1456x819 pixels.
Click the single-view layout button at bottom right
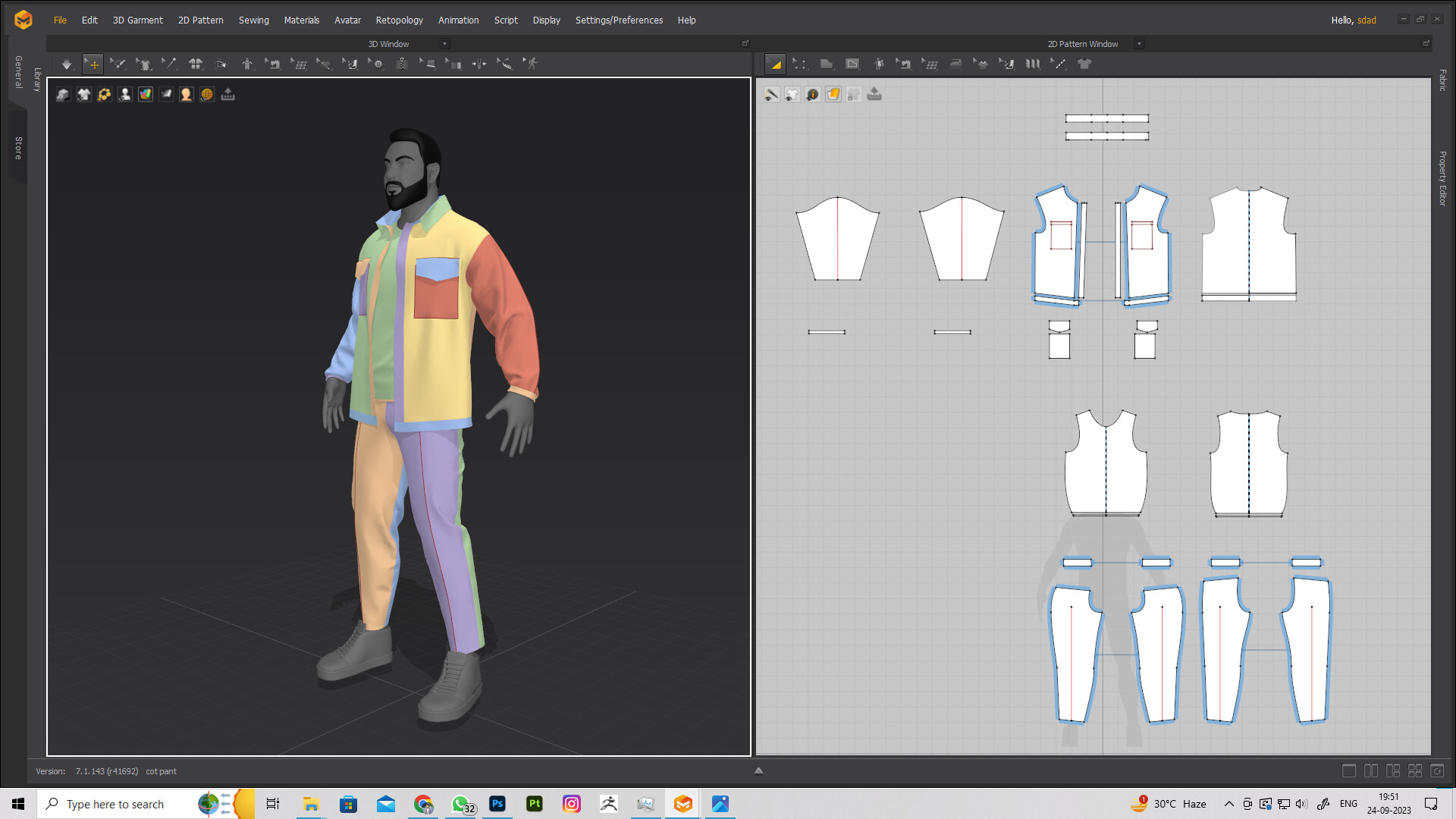(1348, 770)
